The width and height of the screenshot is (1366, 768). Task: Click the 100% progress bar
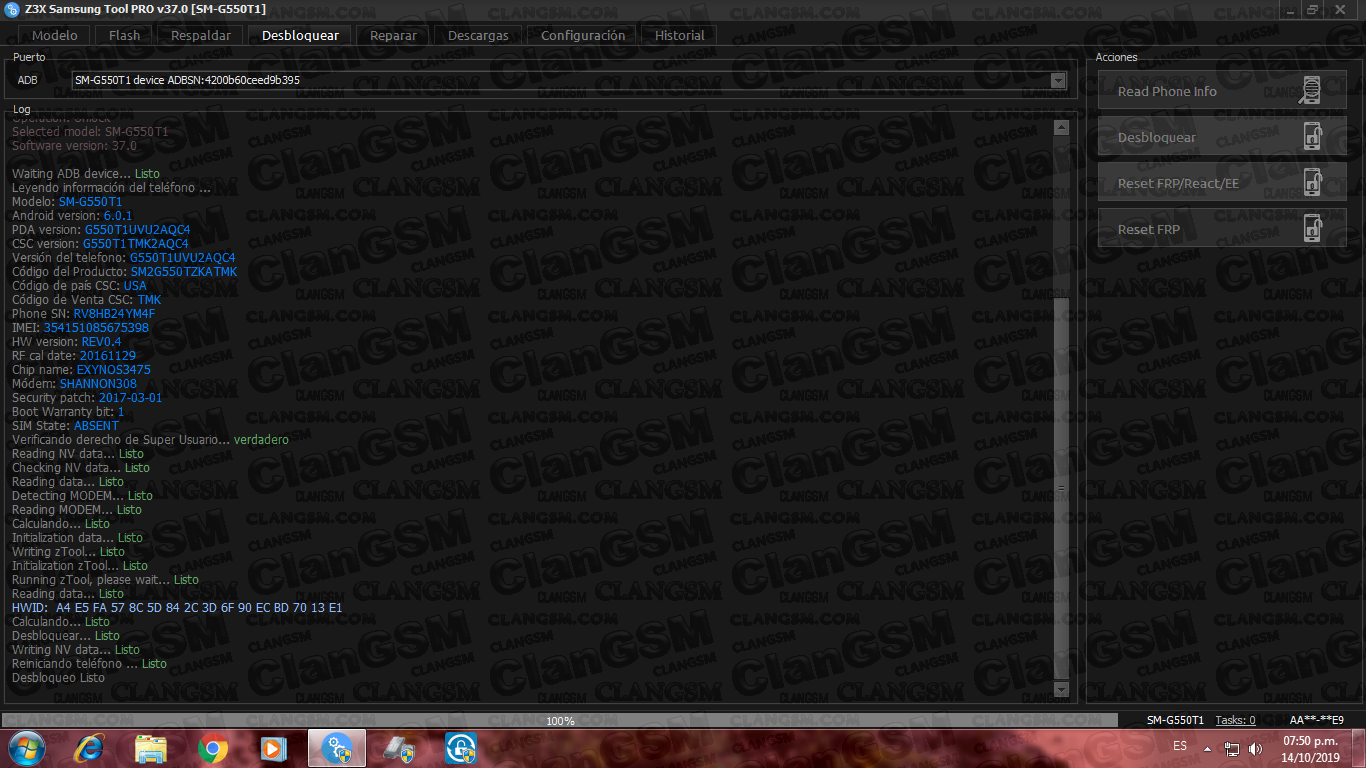tap(560, 720)
